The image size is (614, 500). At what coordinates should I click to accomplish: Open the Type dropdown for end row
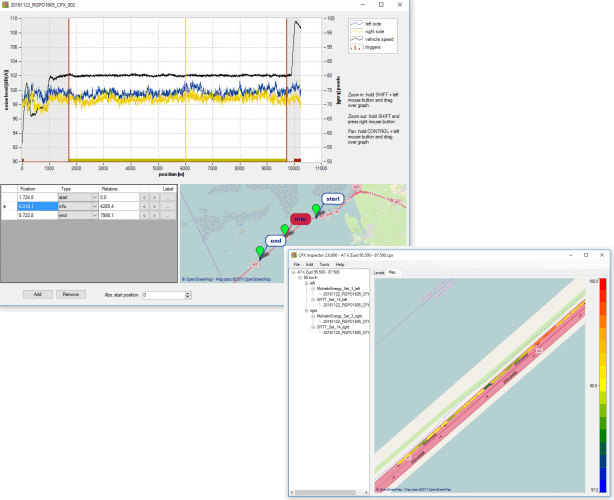point(95,214)
